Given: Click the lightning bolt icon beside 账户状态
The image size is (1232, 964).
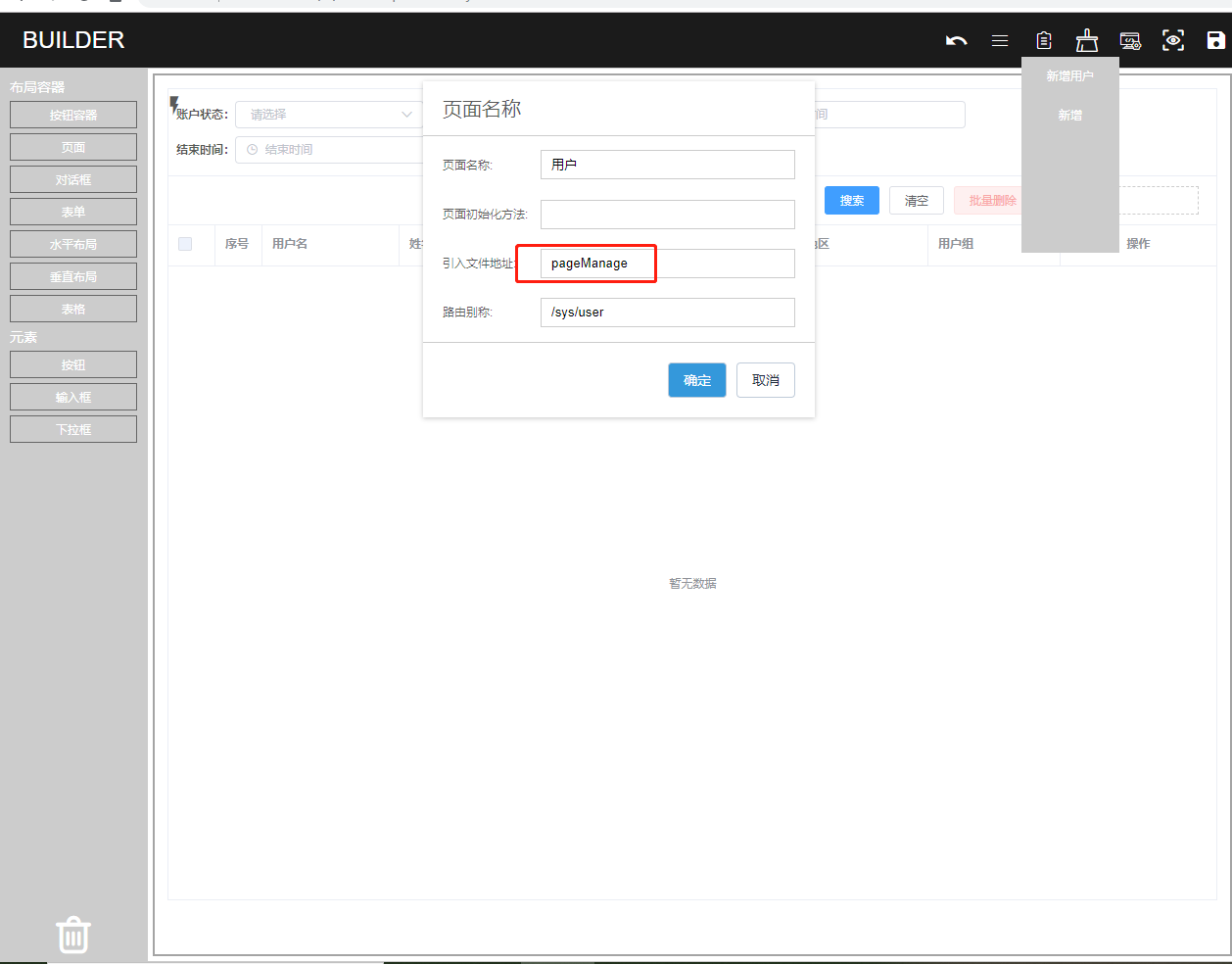Looking at the screenshot, I should [174, 104].
